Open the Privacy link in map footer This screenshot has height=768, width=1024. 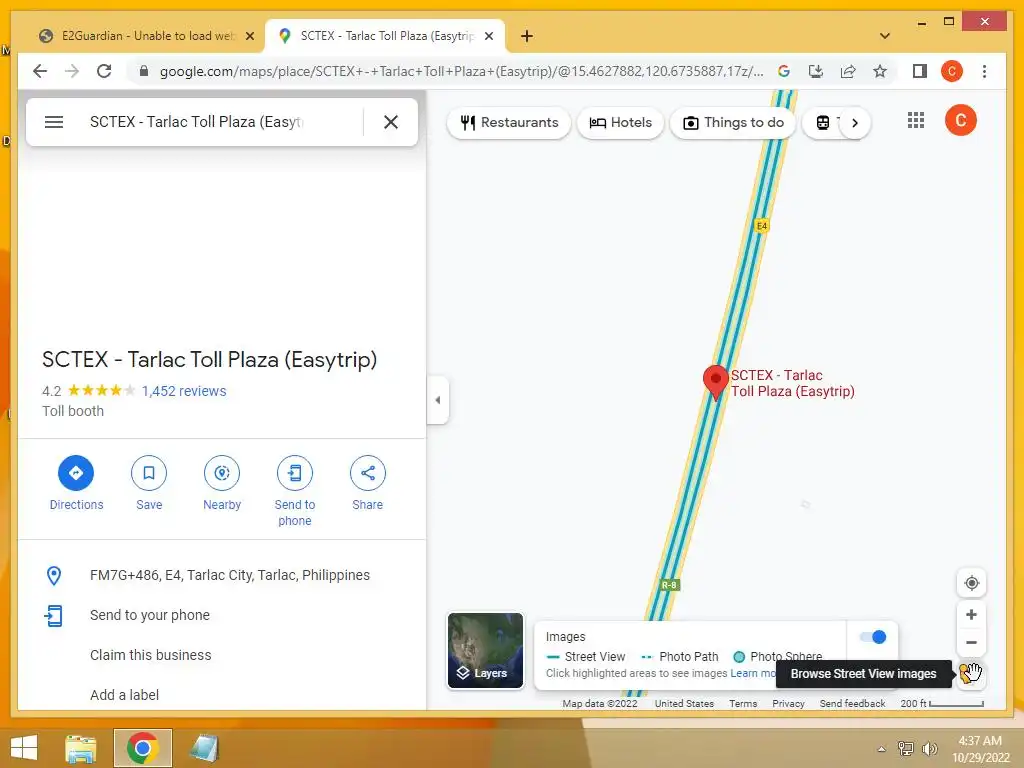(788, 703)
